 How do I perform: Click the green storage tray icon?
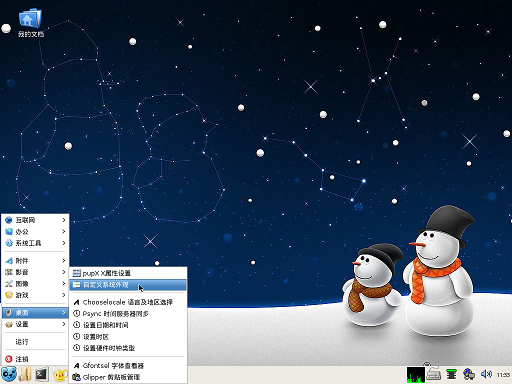tap(451, 374)
